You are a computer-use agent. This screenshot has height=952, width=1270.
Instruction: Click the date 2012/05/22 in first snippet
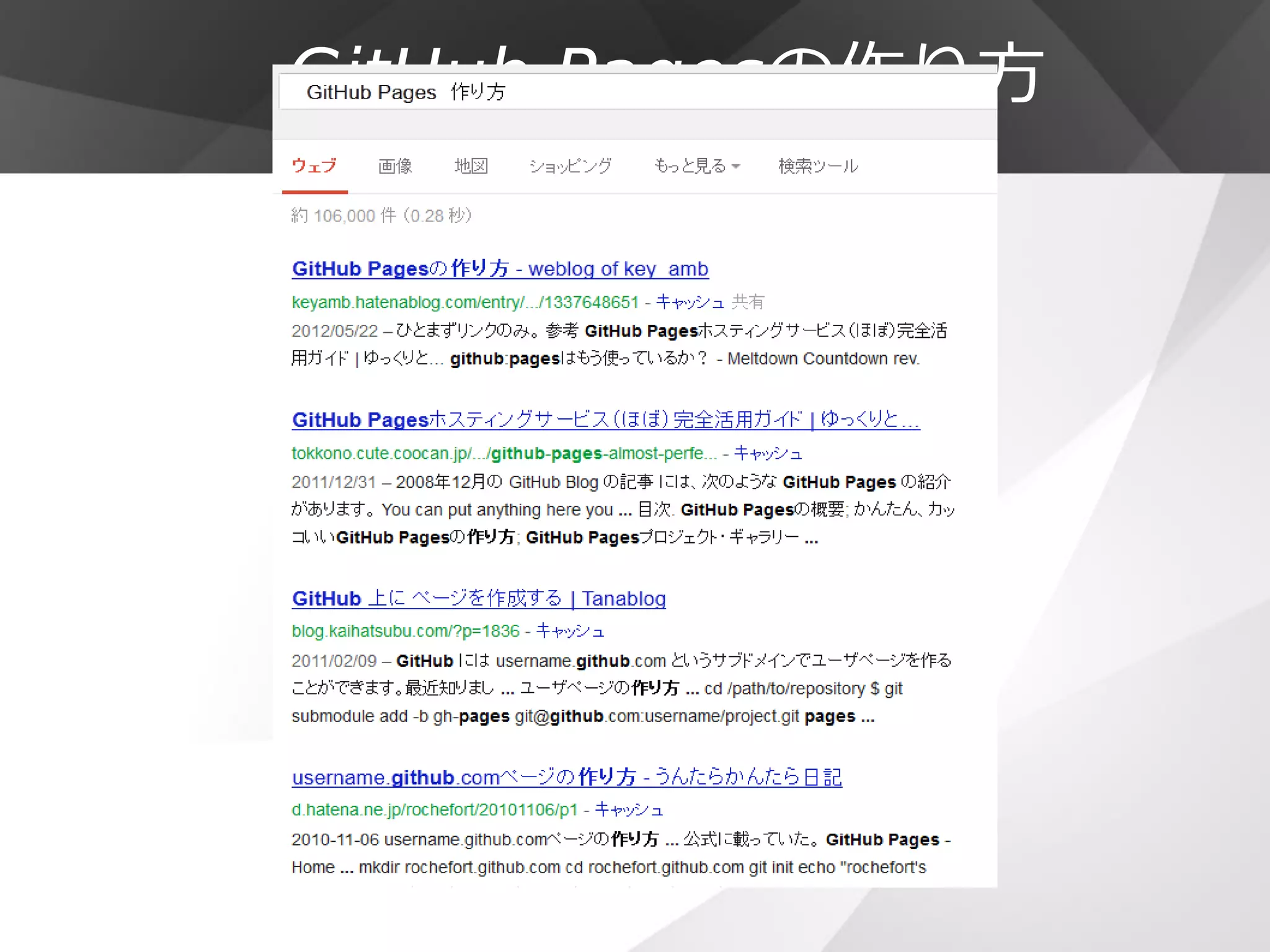[x=335, y=331]
